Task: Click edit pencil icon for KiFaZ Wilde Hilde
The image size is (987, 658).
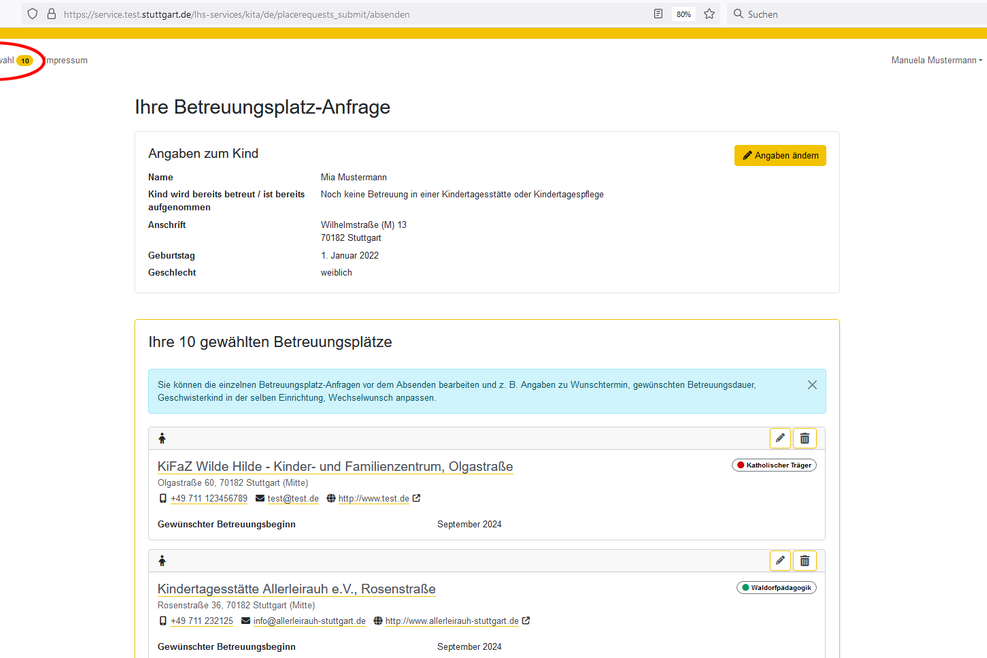Action: 780,438
